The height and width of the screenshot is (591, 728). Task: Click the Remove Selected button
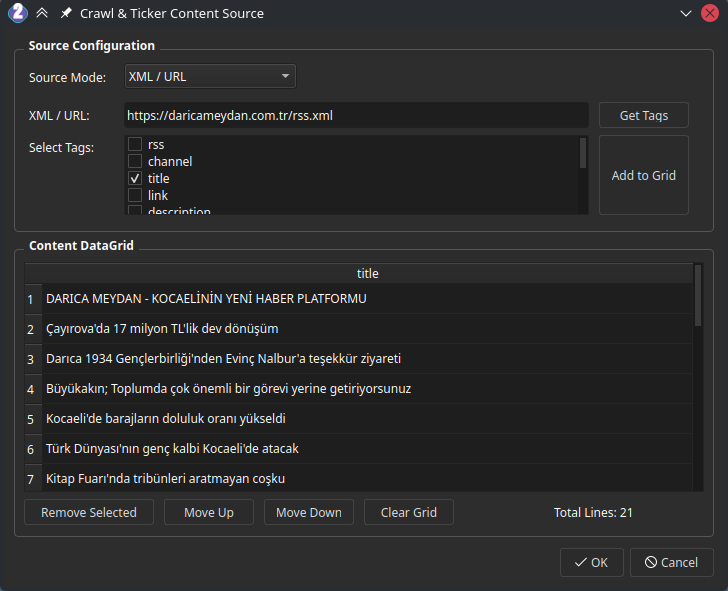pyautogui.click(x=89, y=512)
